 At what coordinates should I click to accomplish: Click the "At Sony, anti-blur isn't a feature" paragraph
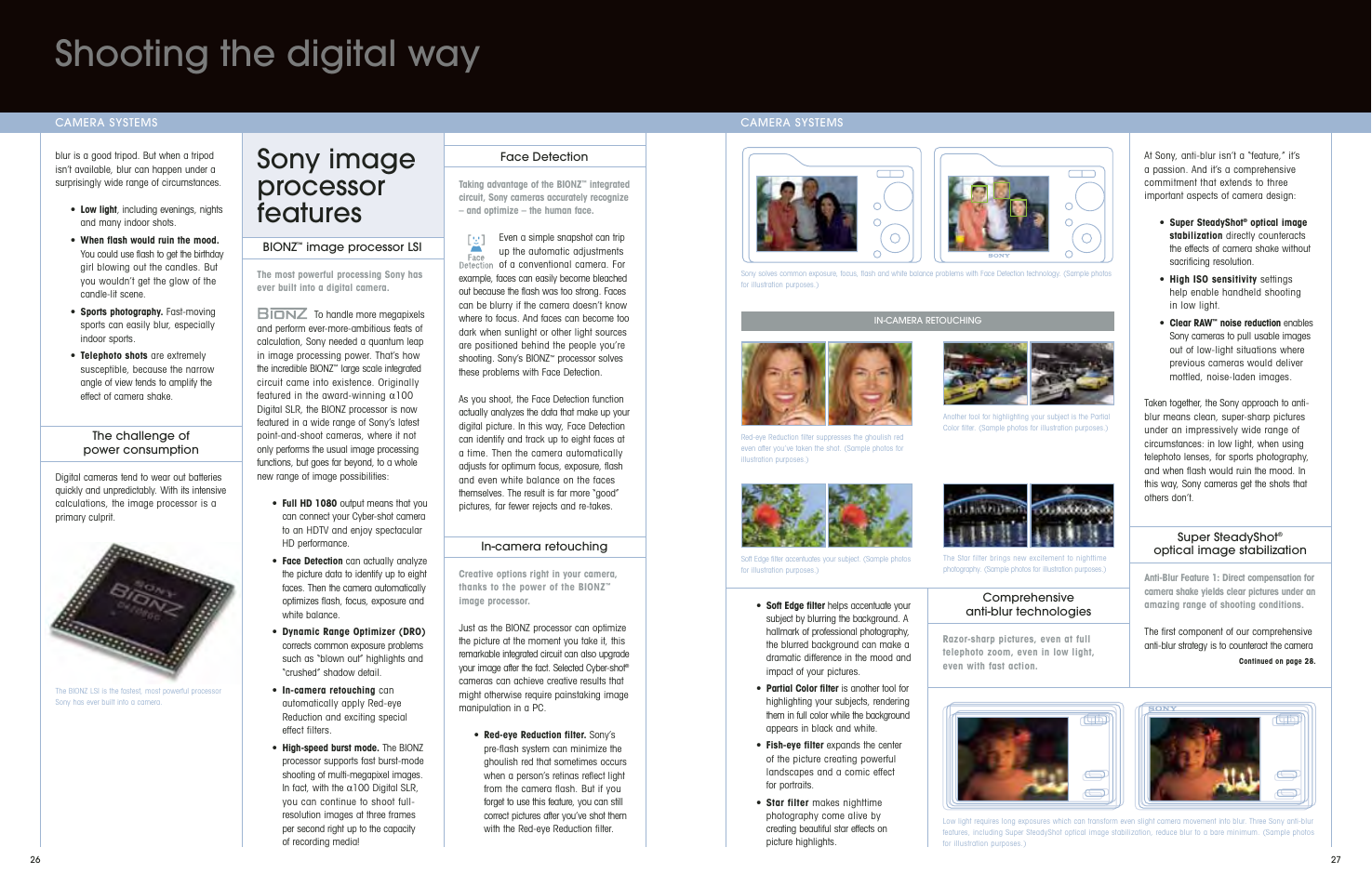tap(1222, 176)
